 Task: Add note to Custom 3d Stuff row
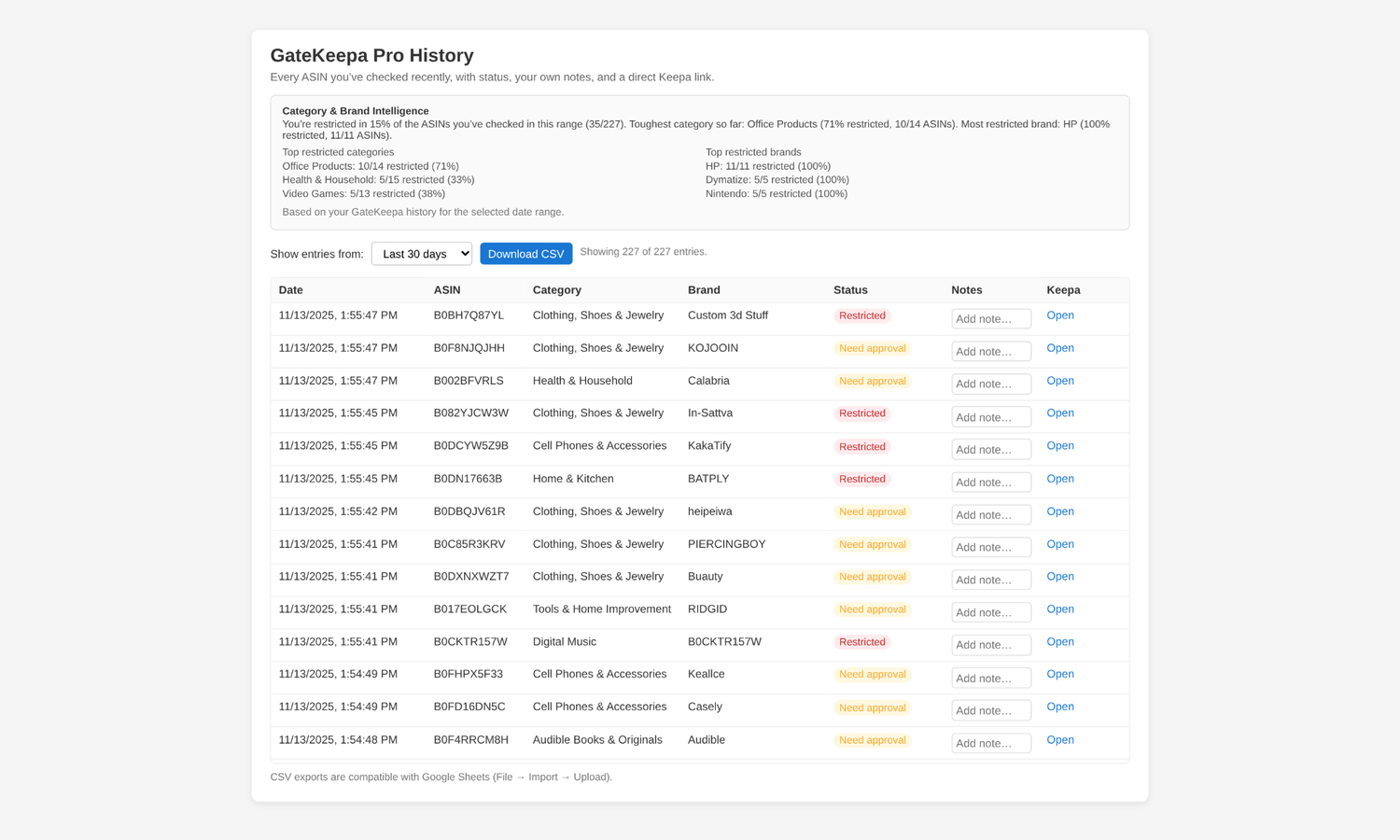(x=990, y=319)
